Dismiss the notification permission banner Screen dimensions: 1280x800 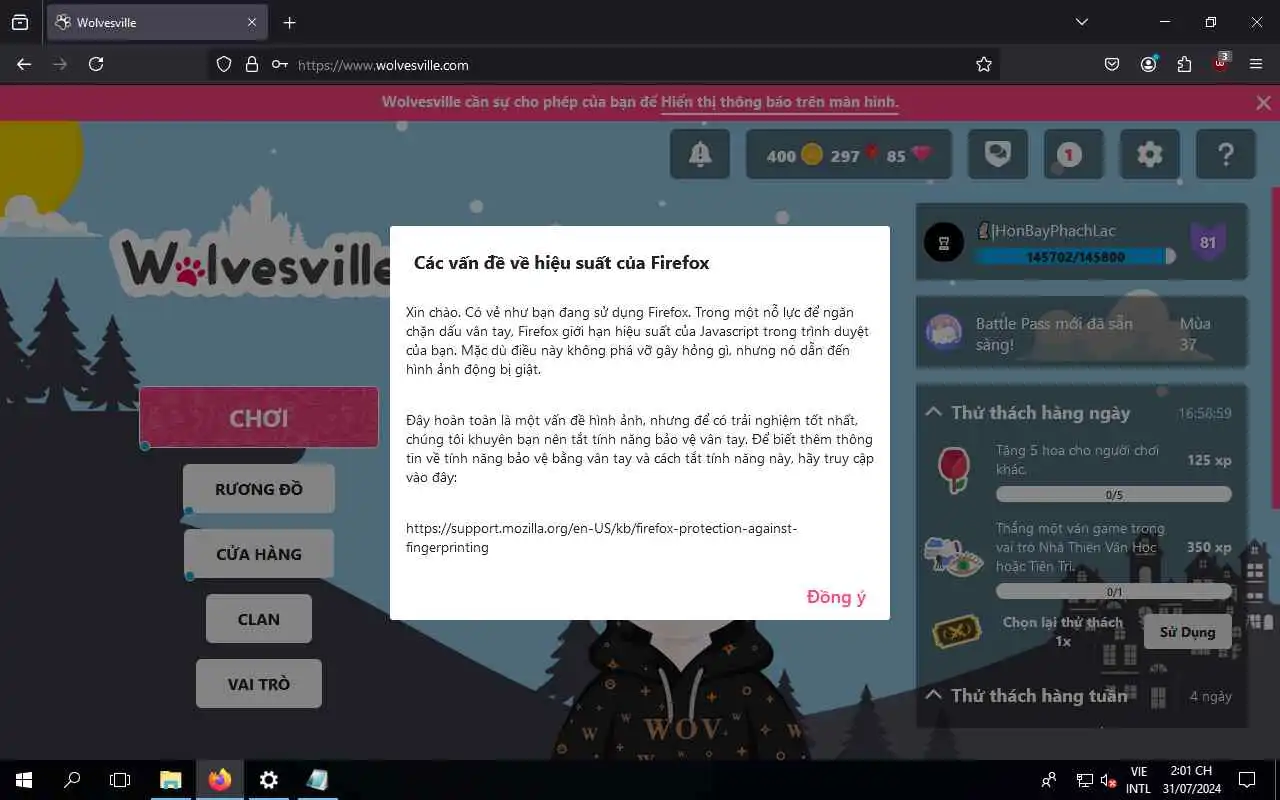coord(1263,103)
